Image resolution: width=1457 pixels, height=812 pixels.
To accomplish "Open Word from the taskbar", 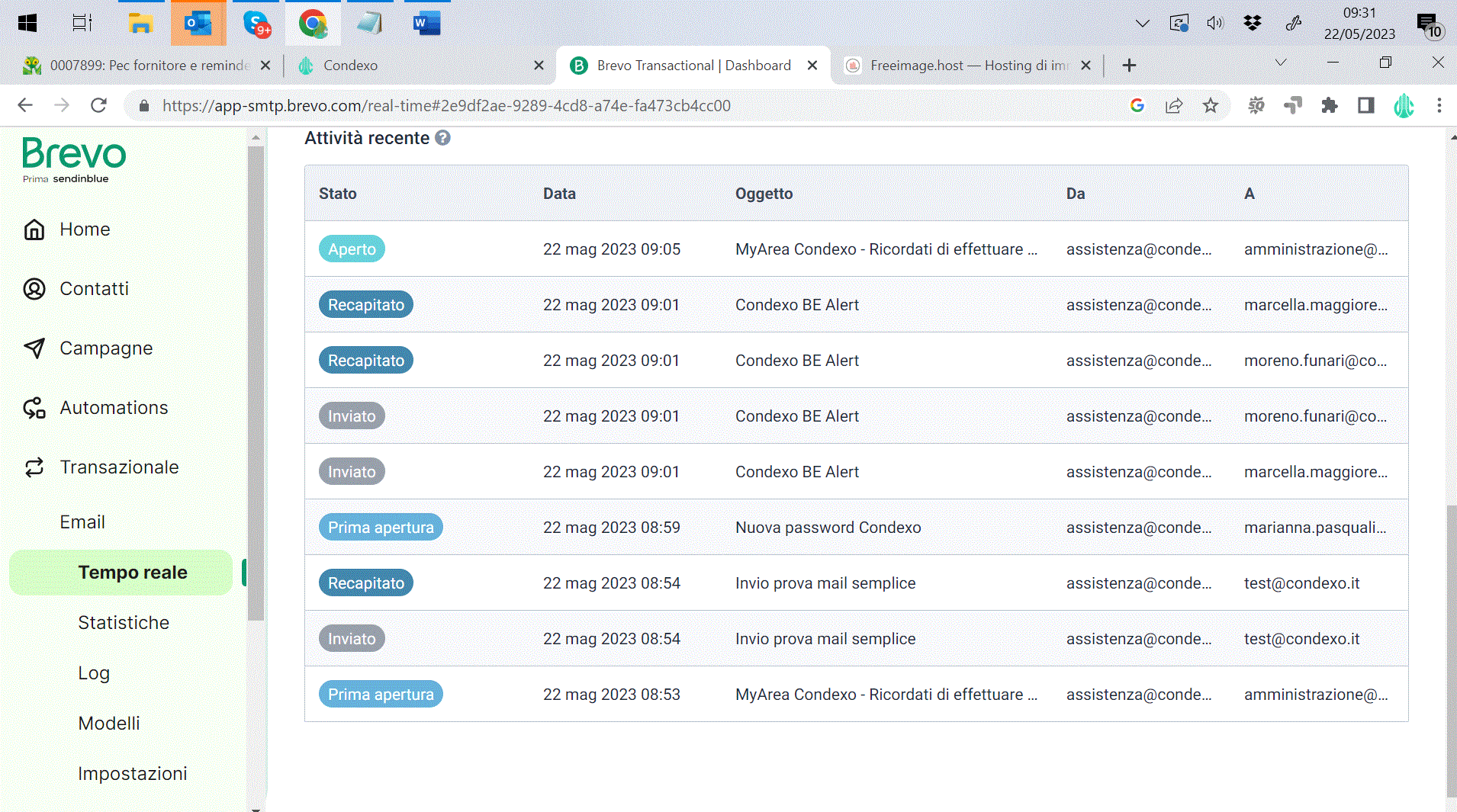I will click(426, 24).
